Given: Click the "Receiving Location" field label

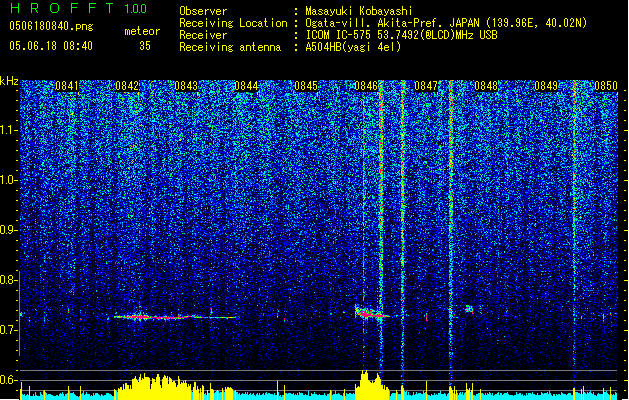Looking at the screenshot, I should point(233,23).
